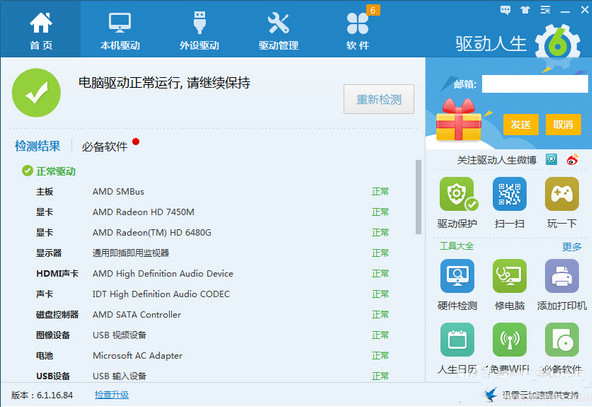592x407 pixels.
Task: Select the USB 视频设备 row
Action: click(213, 335)
